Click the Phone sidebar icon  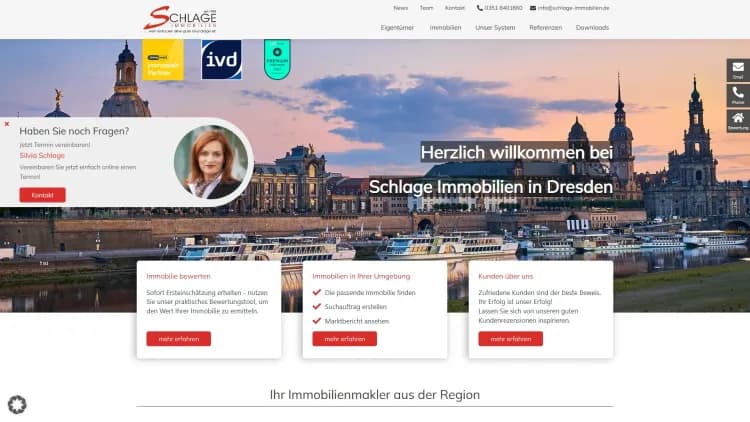click(x=738, y=95)
